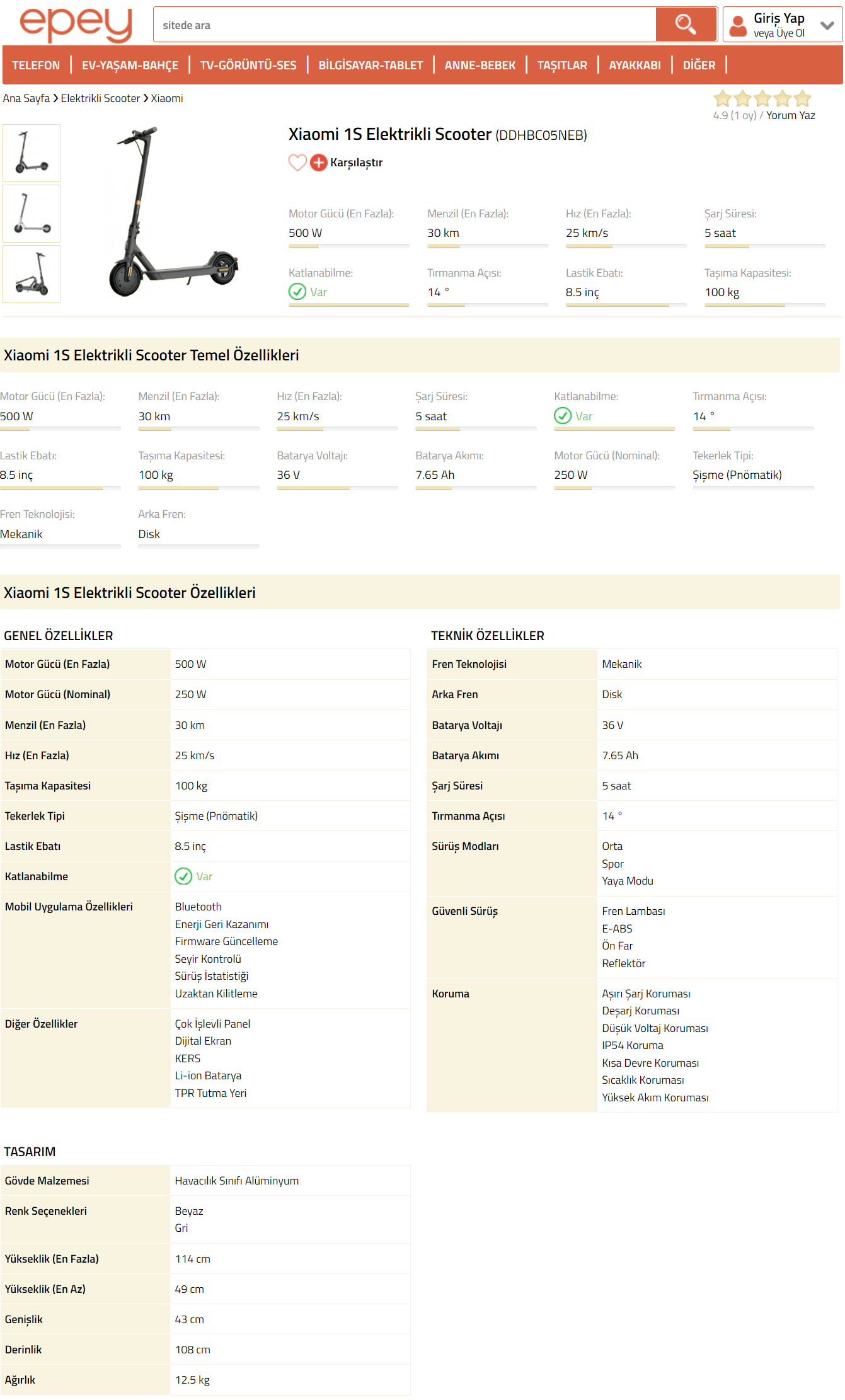Click 'Firmware Güncelleme' feature text
The width and height of the screenshot is (845, 1400).
(226, 941)
